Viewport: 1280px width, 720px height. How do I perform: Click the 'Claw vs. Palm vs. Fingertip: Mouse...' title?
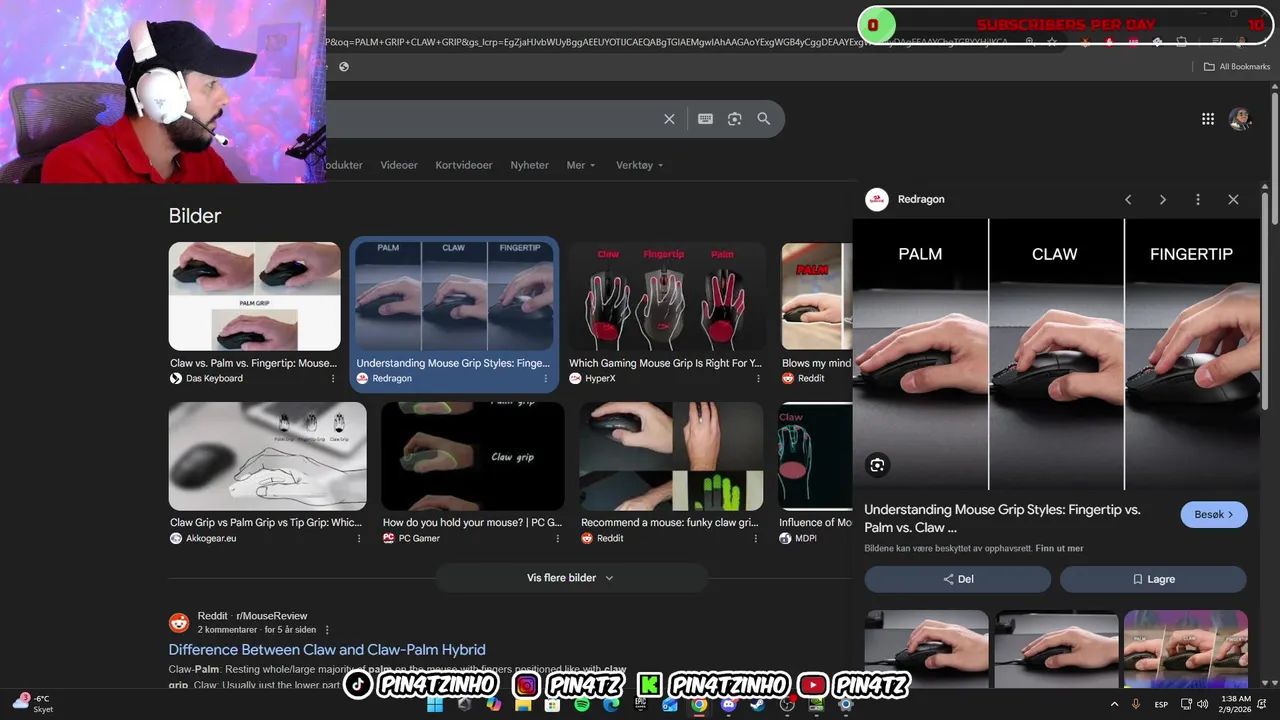tap(253, 364)
